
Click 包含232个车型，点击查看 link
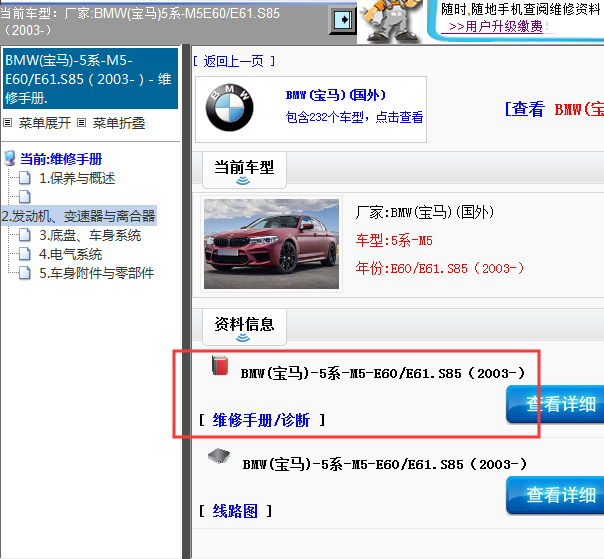pyautogui.click(x=354, y=117)
